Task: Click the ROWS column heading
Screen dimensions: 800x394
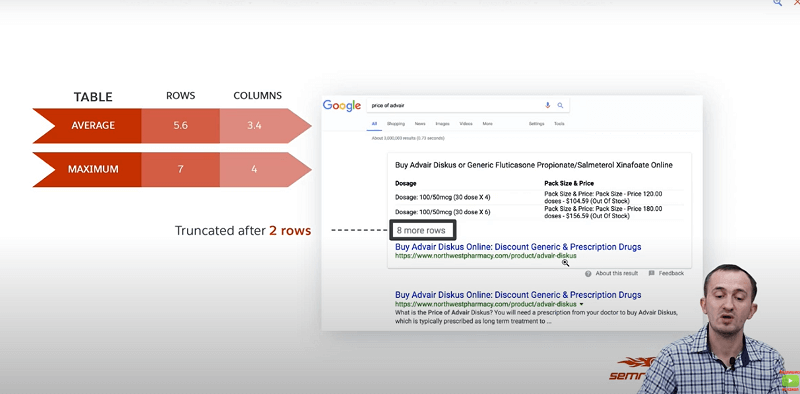Action: (x=181, y=96)
